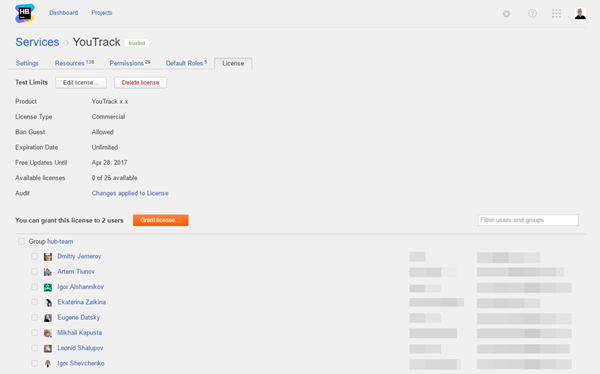The width and height of the screenshot is (600, 374).
Task: Switch to the Permissions tab
Action: pyautogui.click(x=130, y=63)
